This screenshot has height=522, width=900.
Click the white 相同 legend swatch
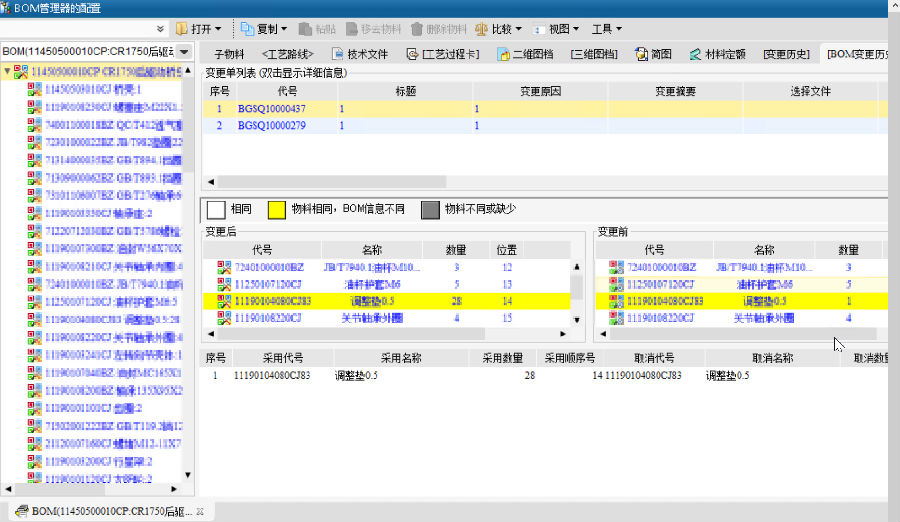click(216, 210)
